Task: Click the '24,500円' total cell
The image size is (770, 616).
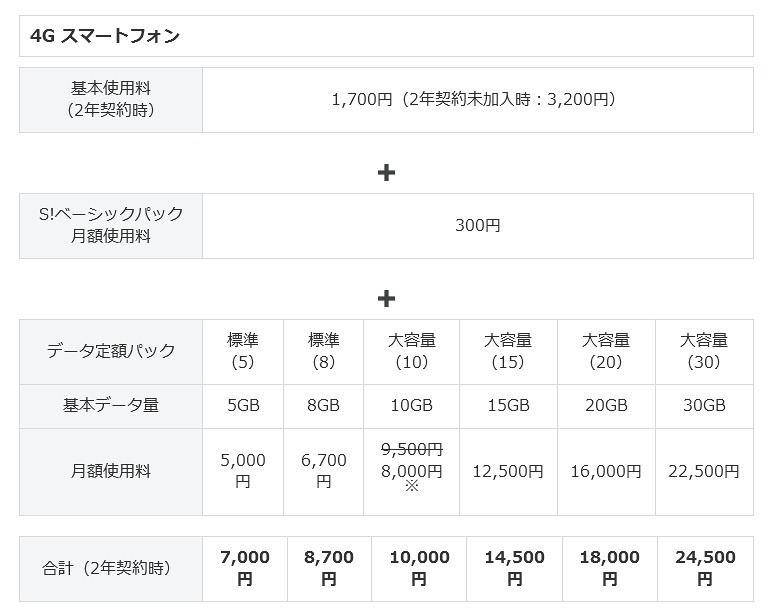Action: (705, 569)
